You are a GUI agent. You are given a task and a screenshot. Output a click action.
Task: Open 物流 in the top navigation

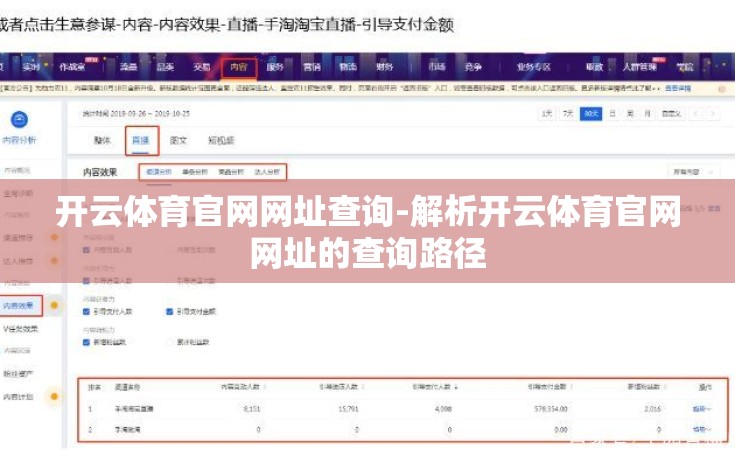[x=348, y=67]
